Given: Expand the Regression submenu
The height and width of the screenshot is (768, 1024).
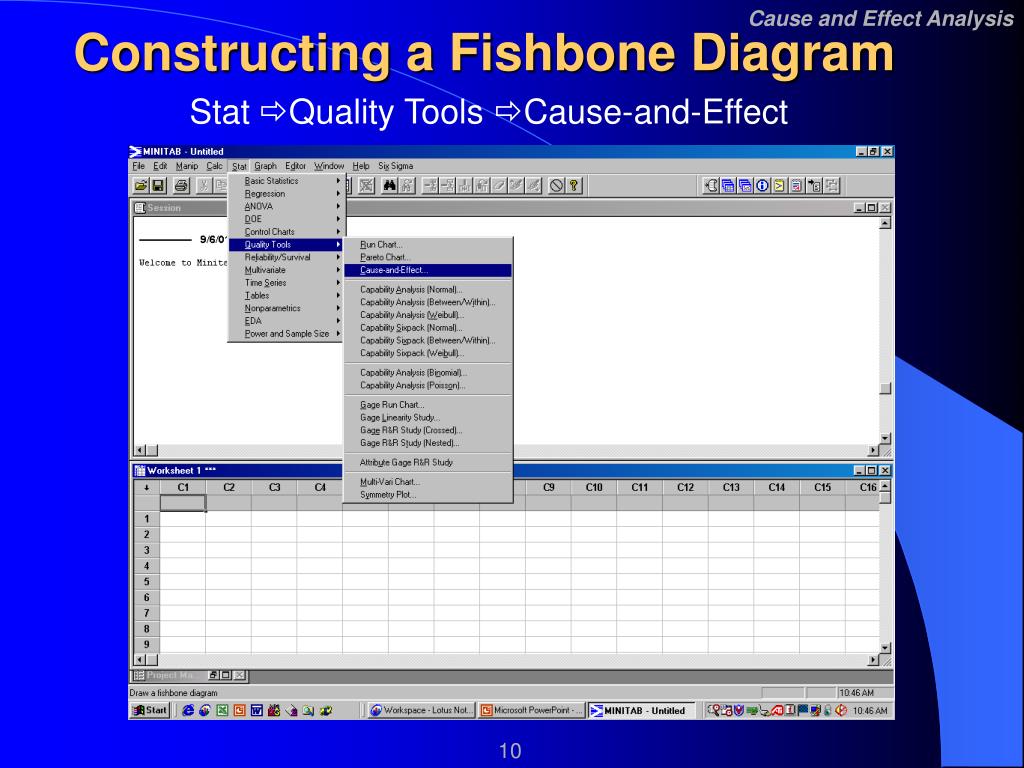Looking at the screenshot, I should pyautogui.click(x=286, y=194).
